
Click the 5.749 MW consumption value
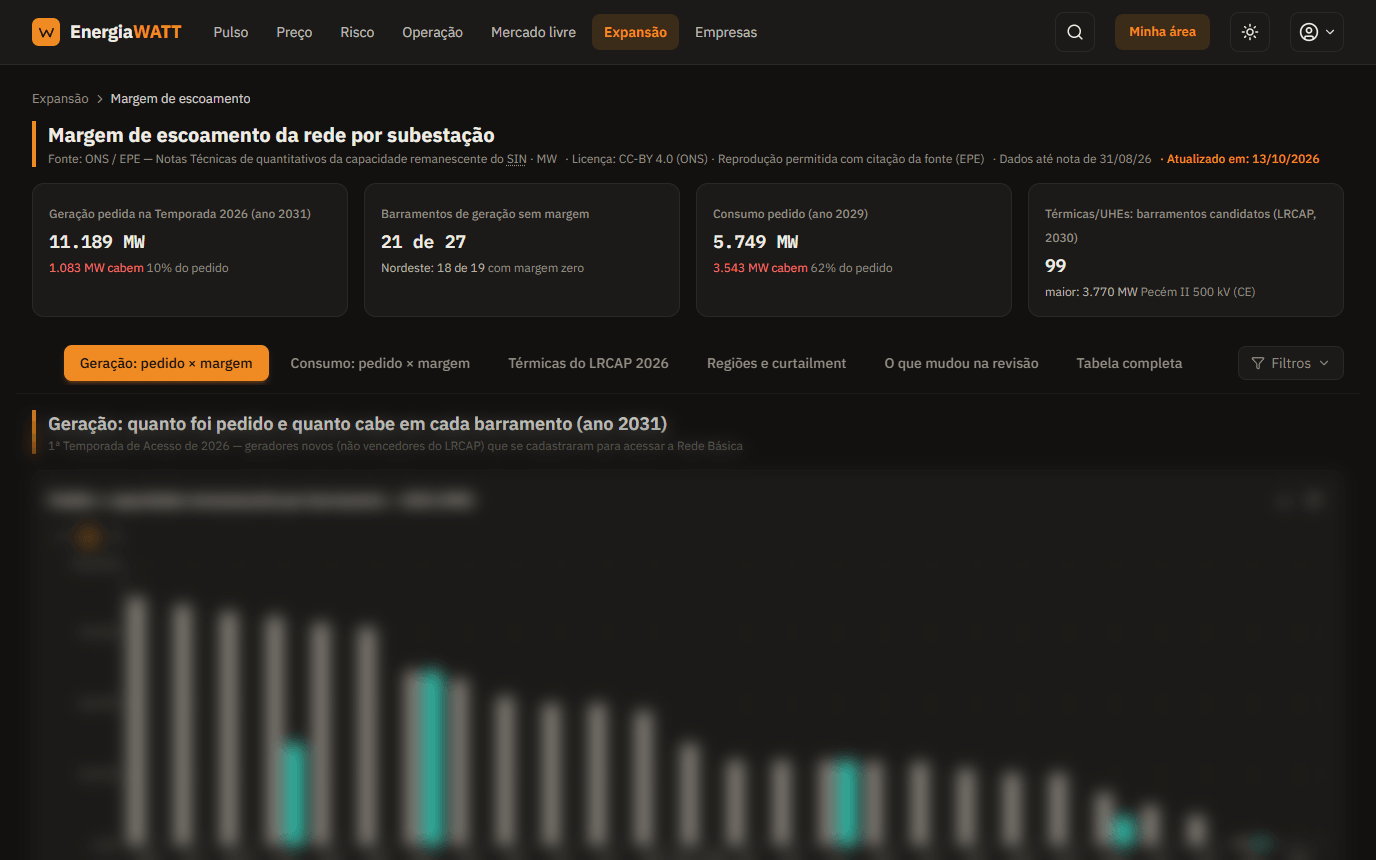point(755,242)
